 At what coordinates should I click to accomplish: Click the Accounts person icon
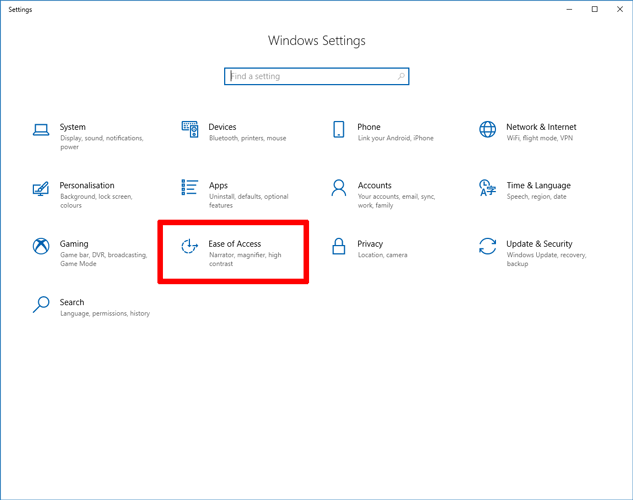coord(339,187)
